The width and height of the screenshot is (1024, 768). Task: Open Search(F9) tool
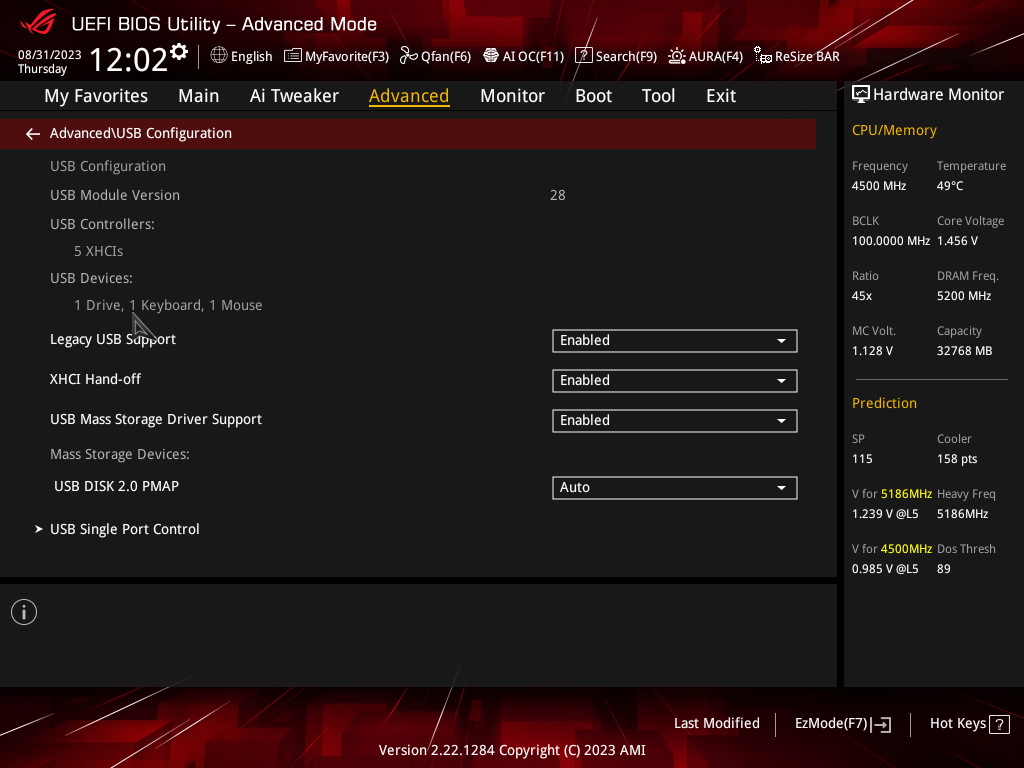click(616, 56)
